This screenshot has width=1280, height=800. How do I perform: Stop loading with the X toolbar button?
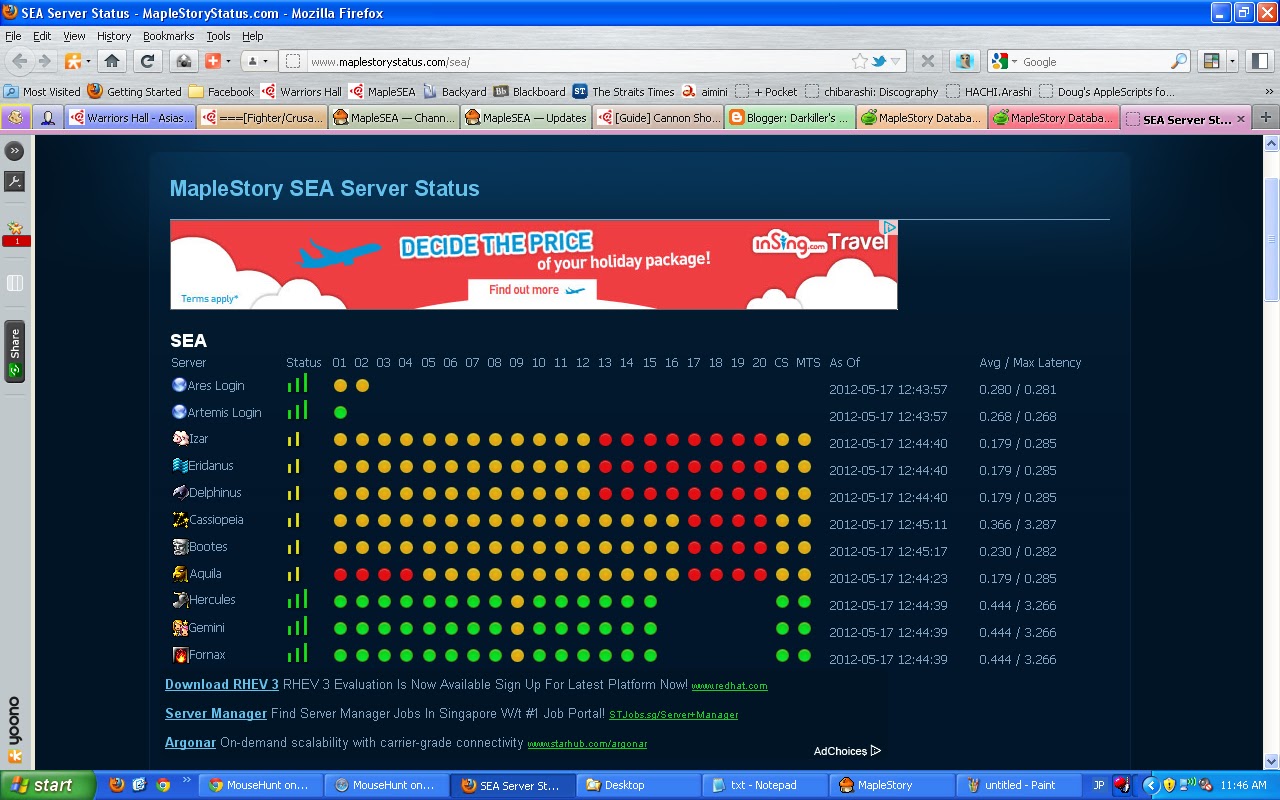point(928,61)
